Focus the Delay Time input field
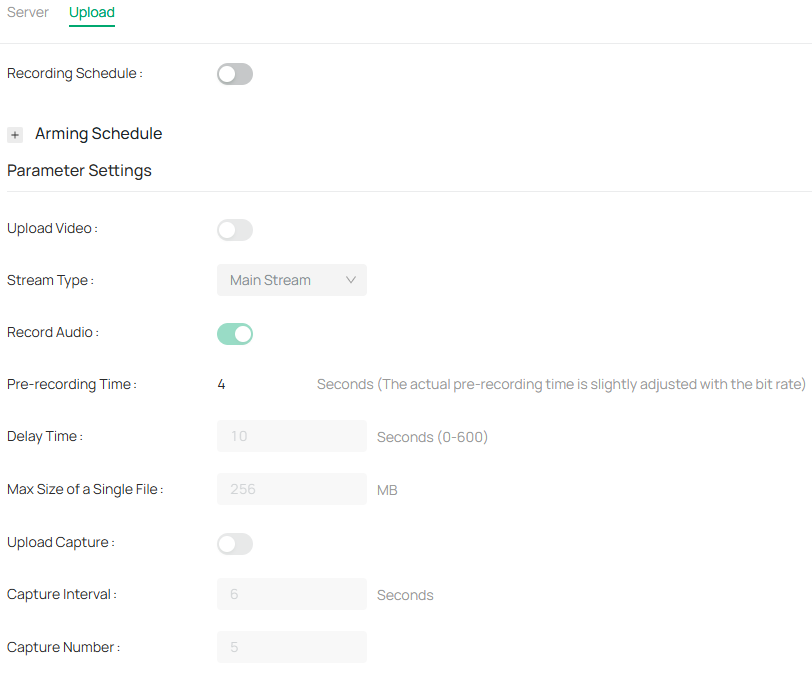This screenshot has width=812, height=675. (x=291, y=436)
